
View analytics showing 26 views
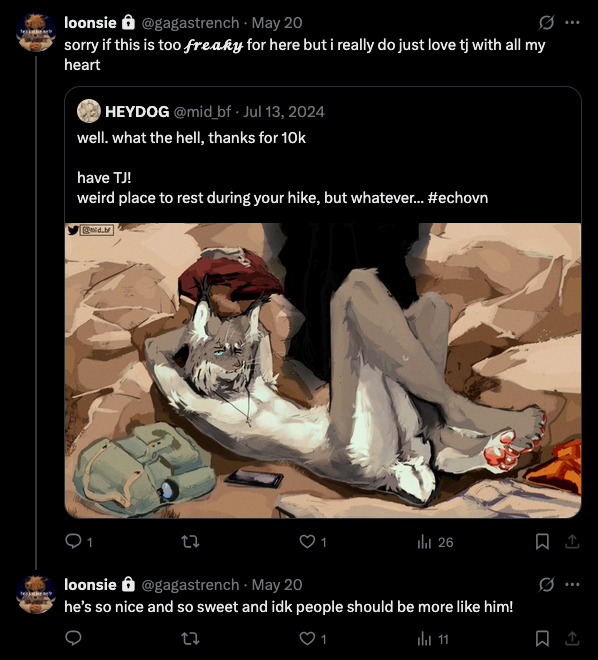click(x=435, y=542)
